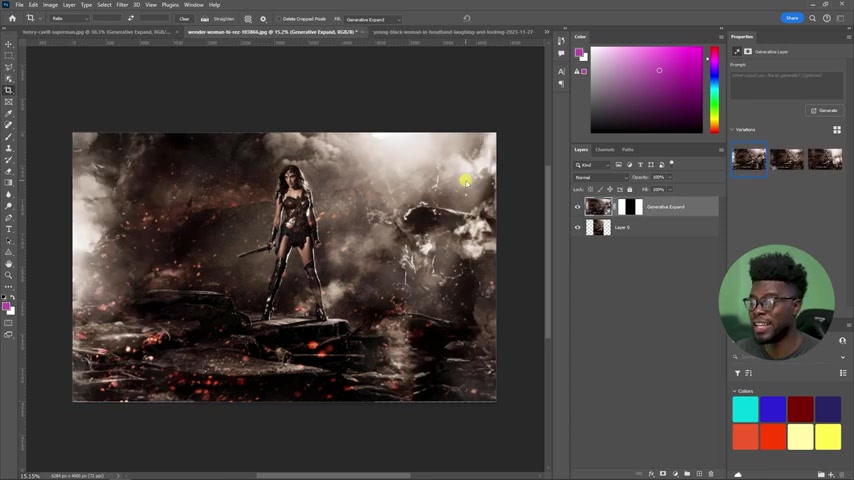Open the Normal blend mode dropdown
The image size is (854, 480).
pyautogui.click(x=601, y=177)
